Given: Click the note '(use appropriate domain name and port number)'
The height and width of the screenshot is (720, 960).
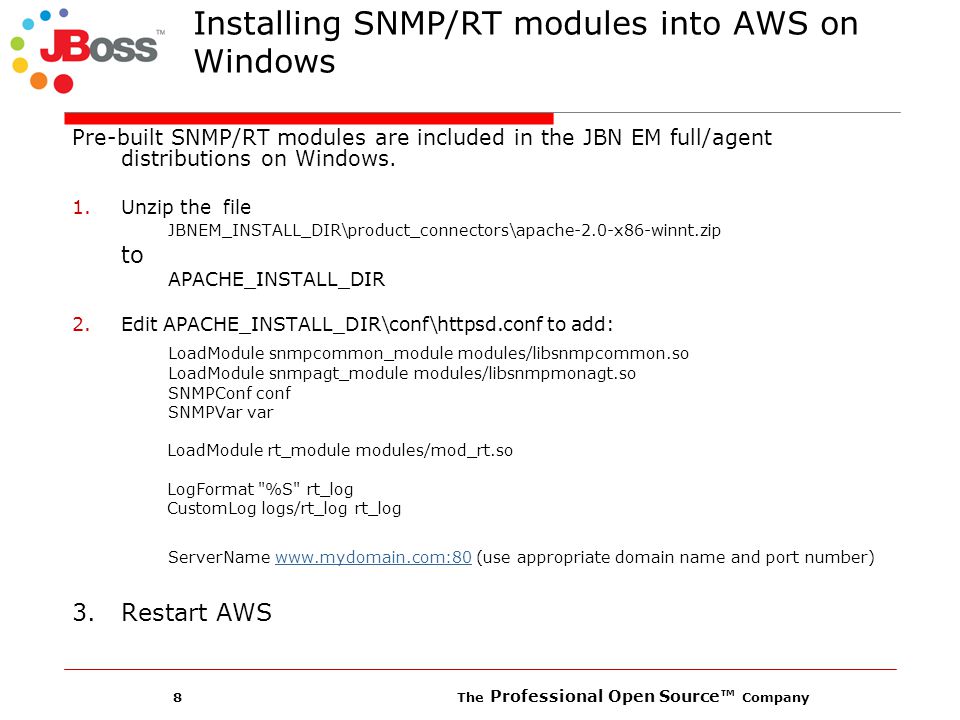Looking at the screenshot, I should 675,557.
